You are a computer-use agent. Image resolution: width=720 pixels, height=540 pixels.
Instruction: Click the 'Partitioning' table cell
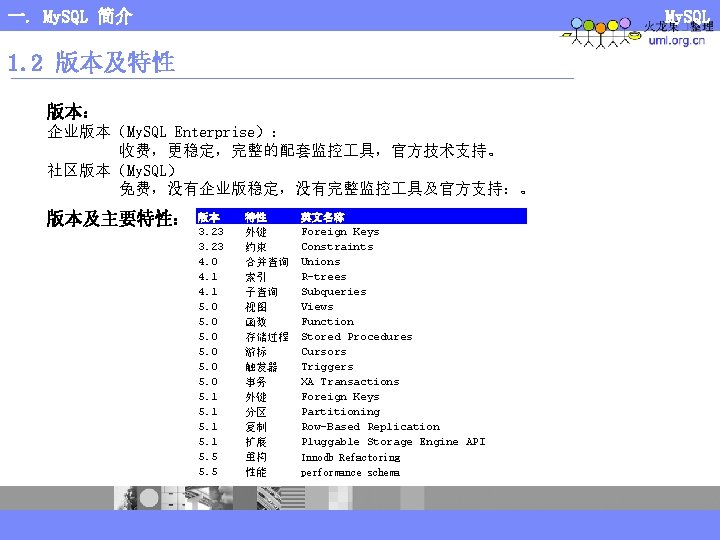[x=340, y=412]
